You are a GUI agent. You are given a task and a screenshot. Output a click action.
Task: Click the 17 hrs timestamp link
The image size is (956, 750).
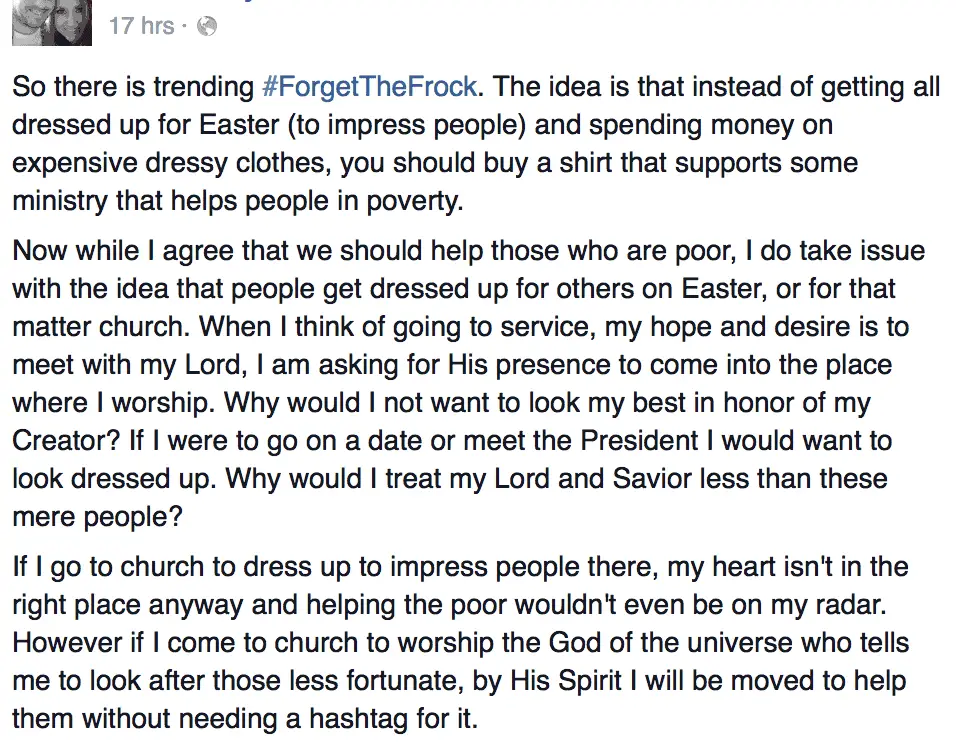[x=141, y=26]
